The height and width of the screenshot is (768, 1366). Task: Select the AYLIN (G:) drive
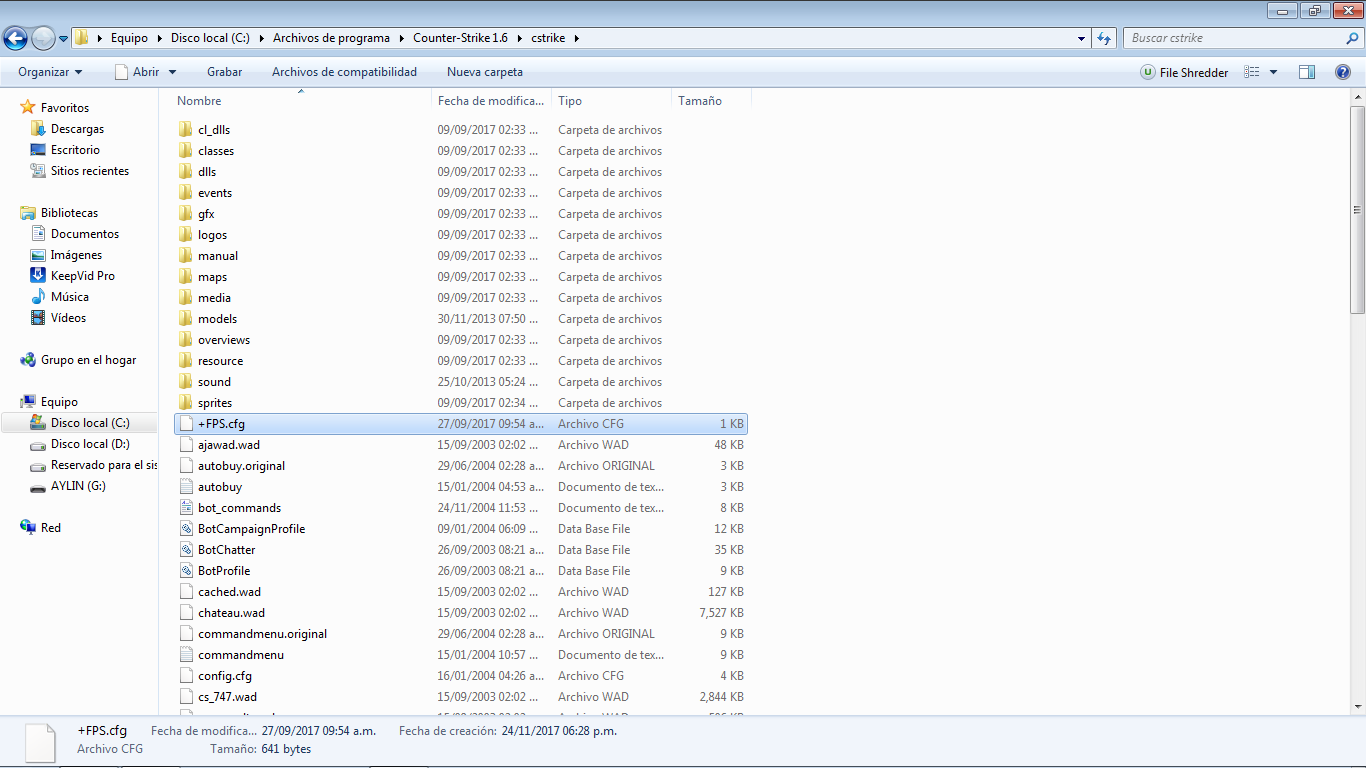pyautogui.click(x=78, y=486)
